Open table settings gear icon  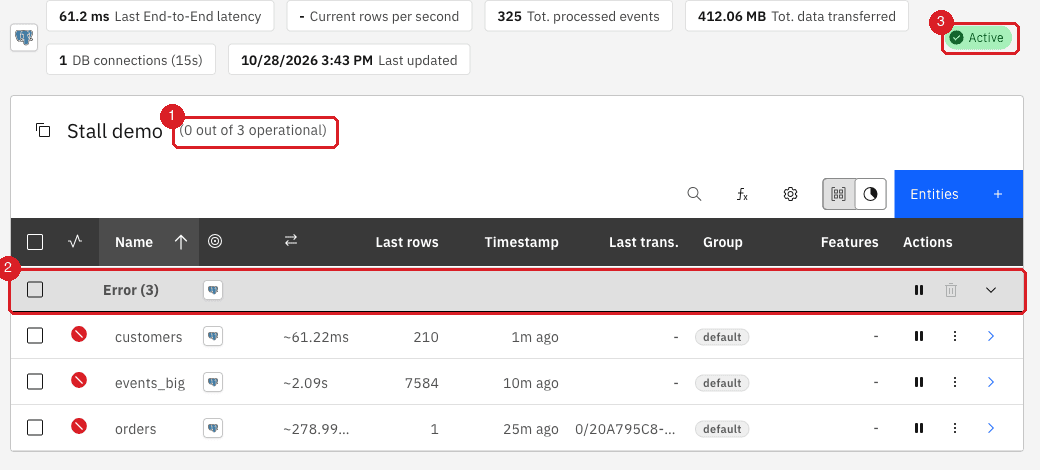[x=789, y=194]
